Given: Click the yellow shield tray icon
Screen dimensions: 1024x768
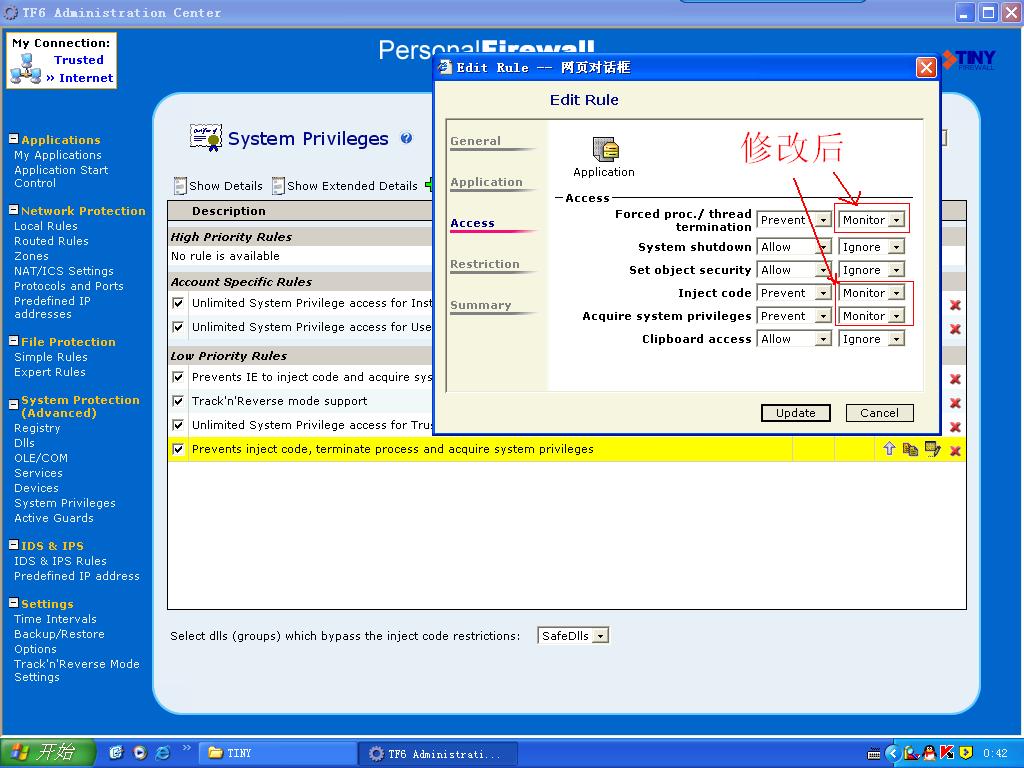Looking at the screenshot, I should click(x=967, y=753).
